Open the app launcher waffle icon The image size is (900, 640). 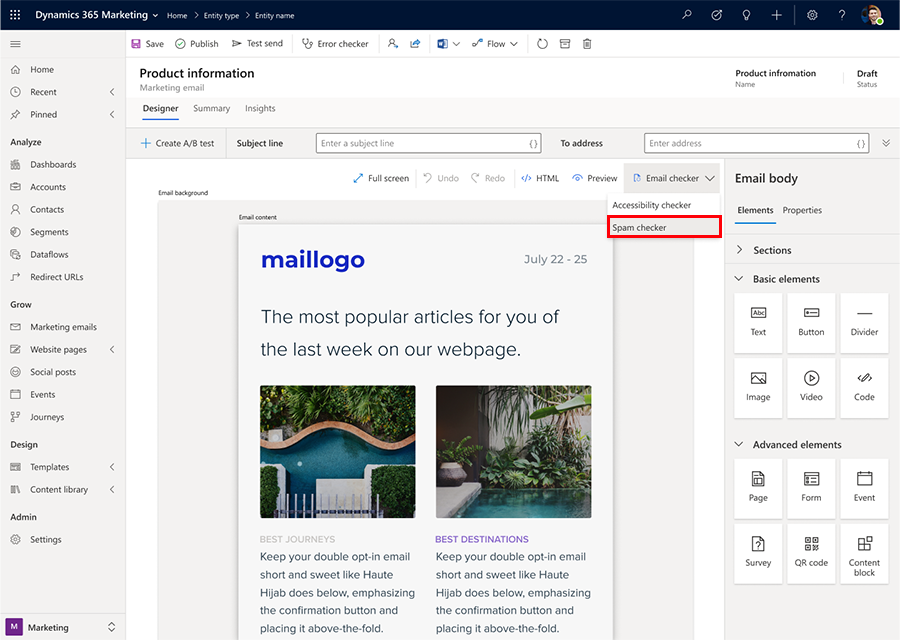click(16, 15)
